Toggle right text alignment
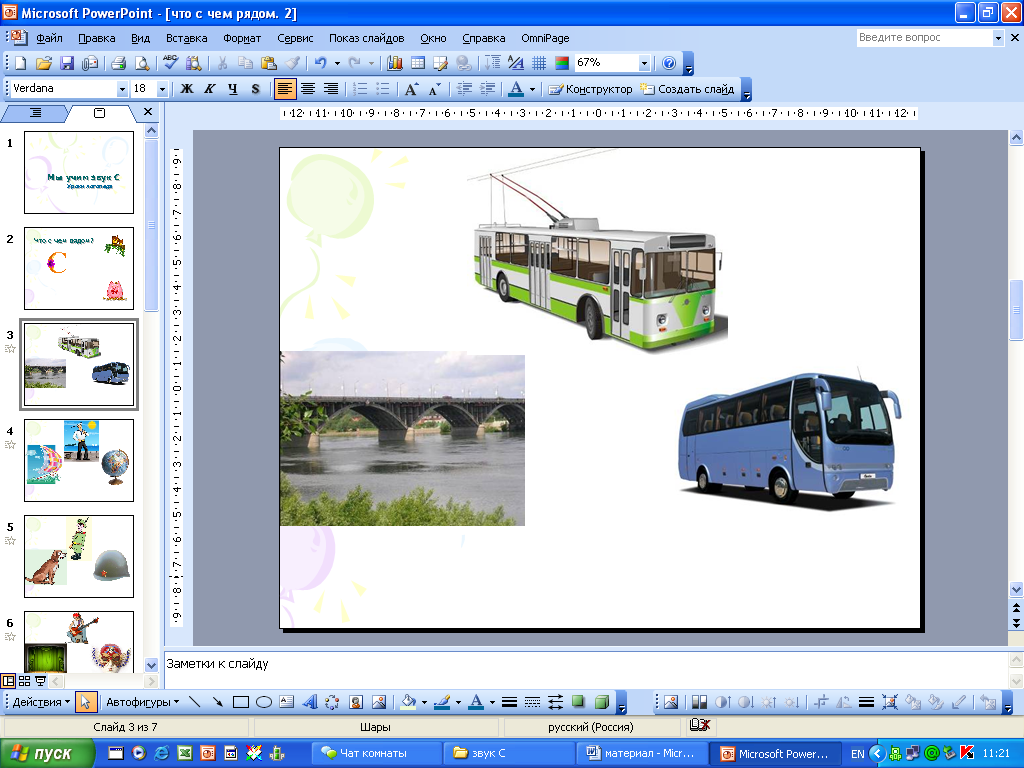The image size is (1024, 768). [331, 89]
